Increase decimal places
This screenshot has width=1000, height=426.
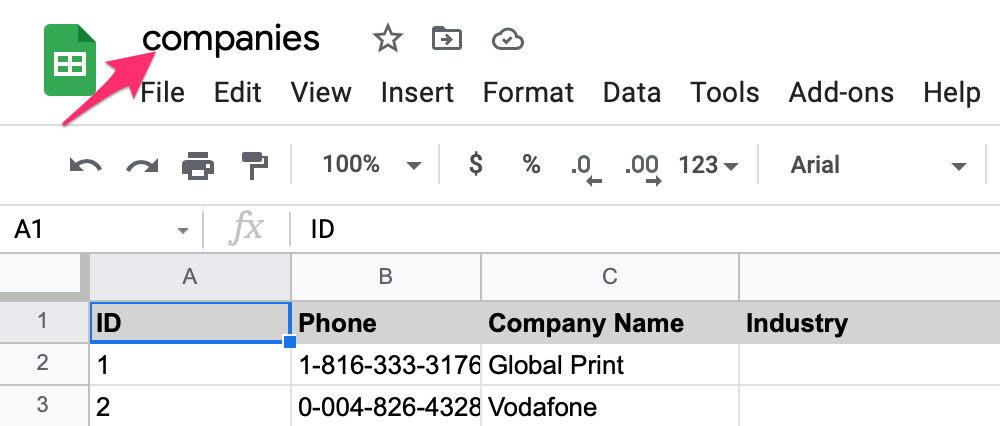[643, 169]
